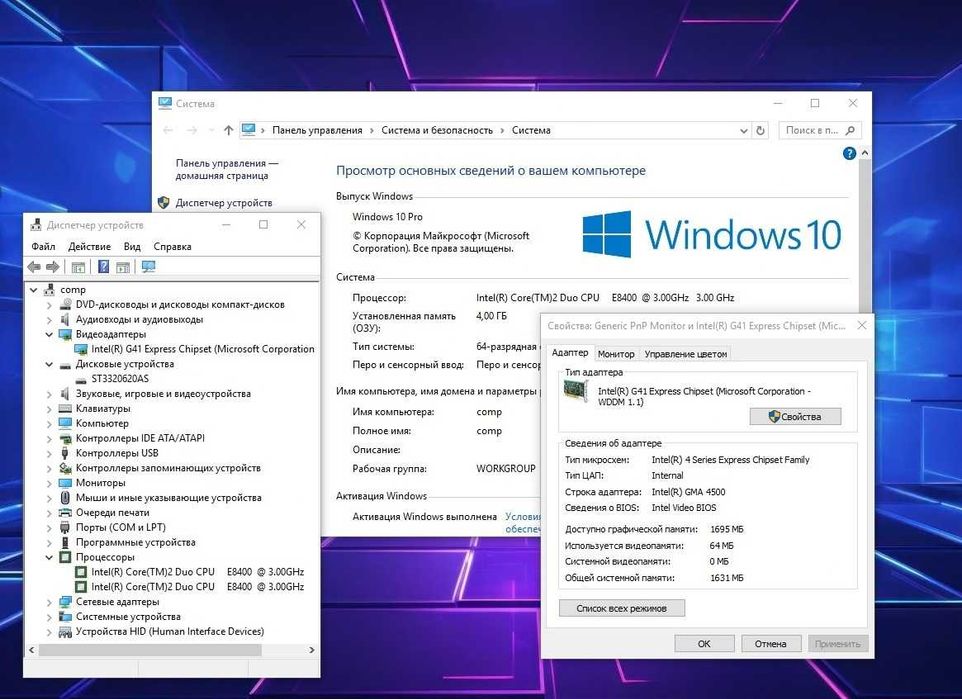This screenshot has width=962, height=699.
Task: Expand the Звуковые, игровые и видеоустройства node
Action: point(49,394)
